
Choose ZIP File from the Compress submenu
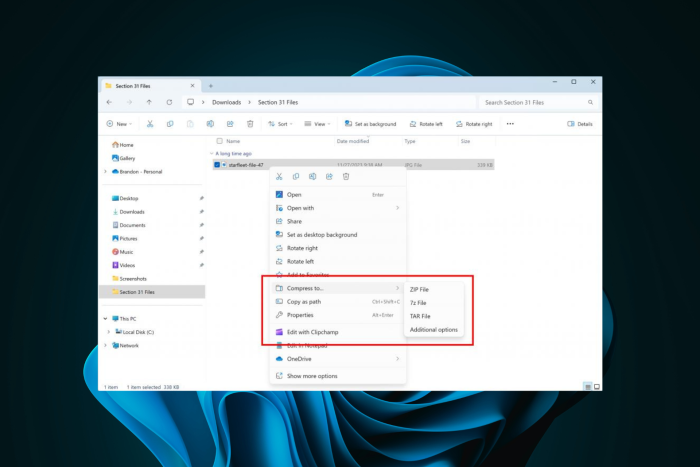point(420,289)
